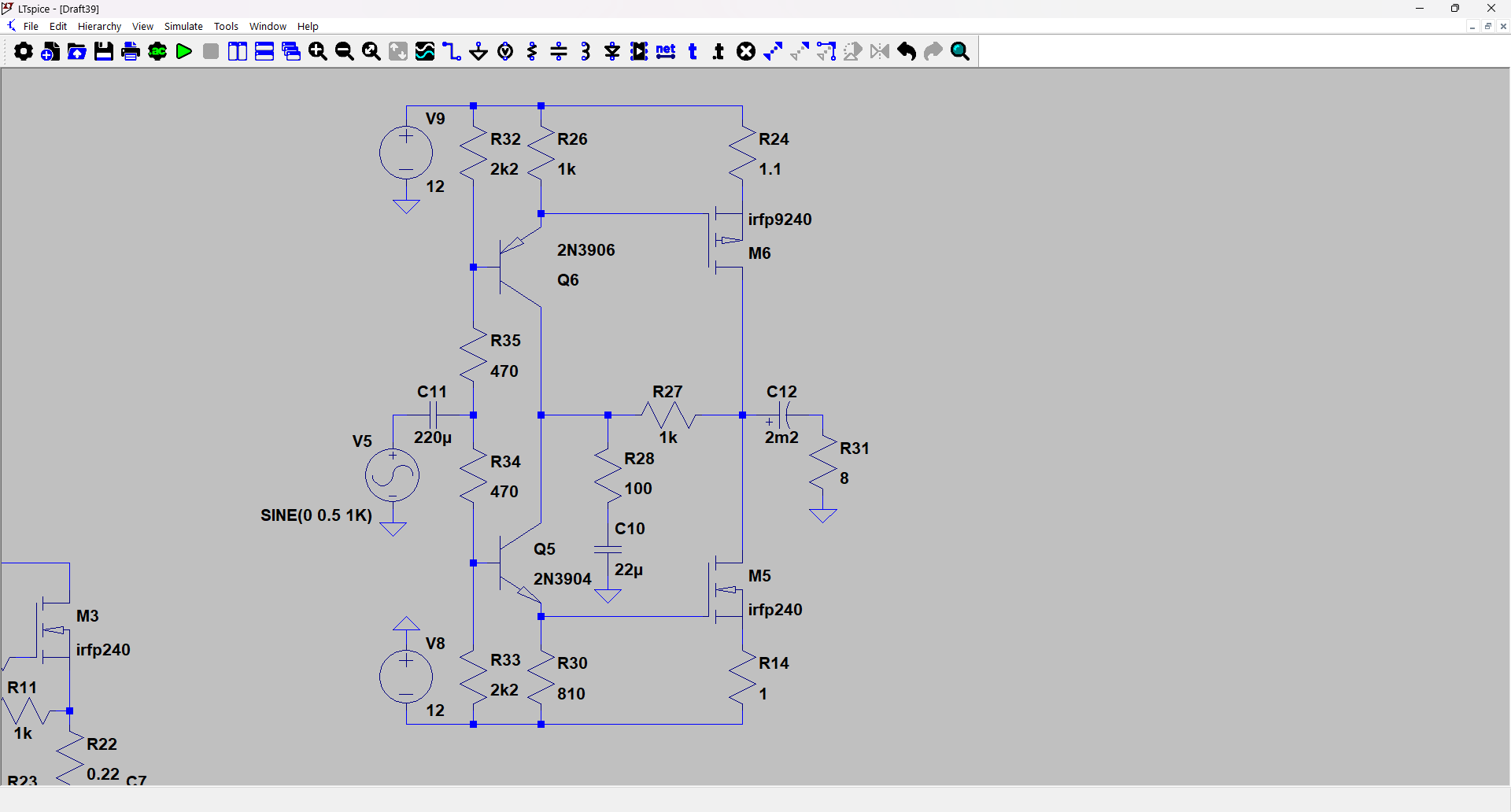Place a resistor component
Screen dimensions: 1511x812
[532, 52]
